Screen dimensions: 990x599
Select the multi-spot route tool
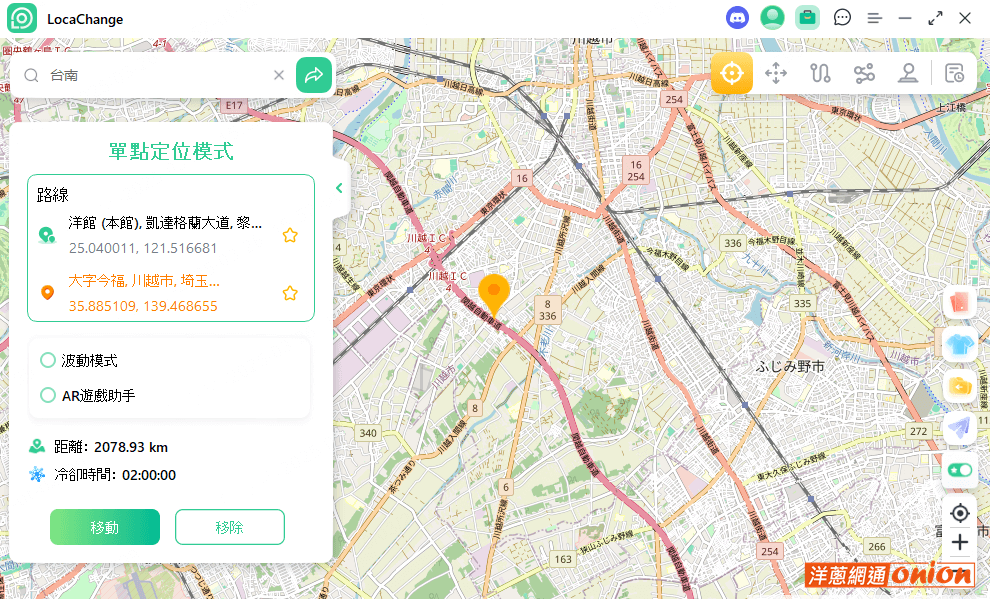click(864, 73)
